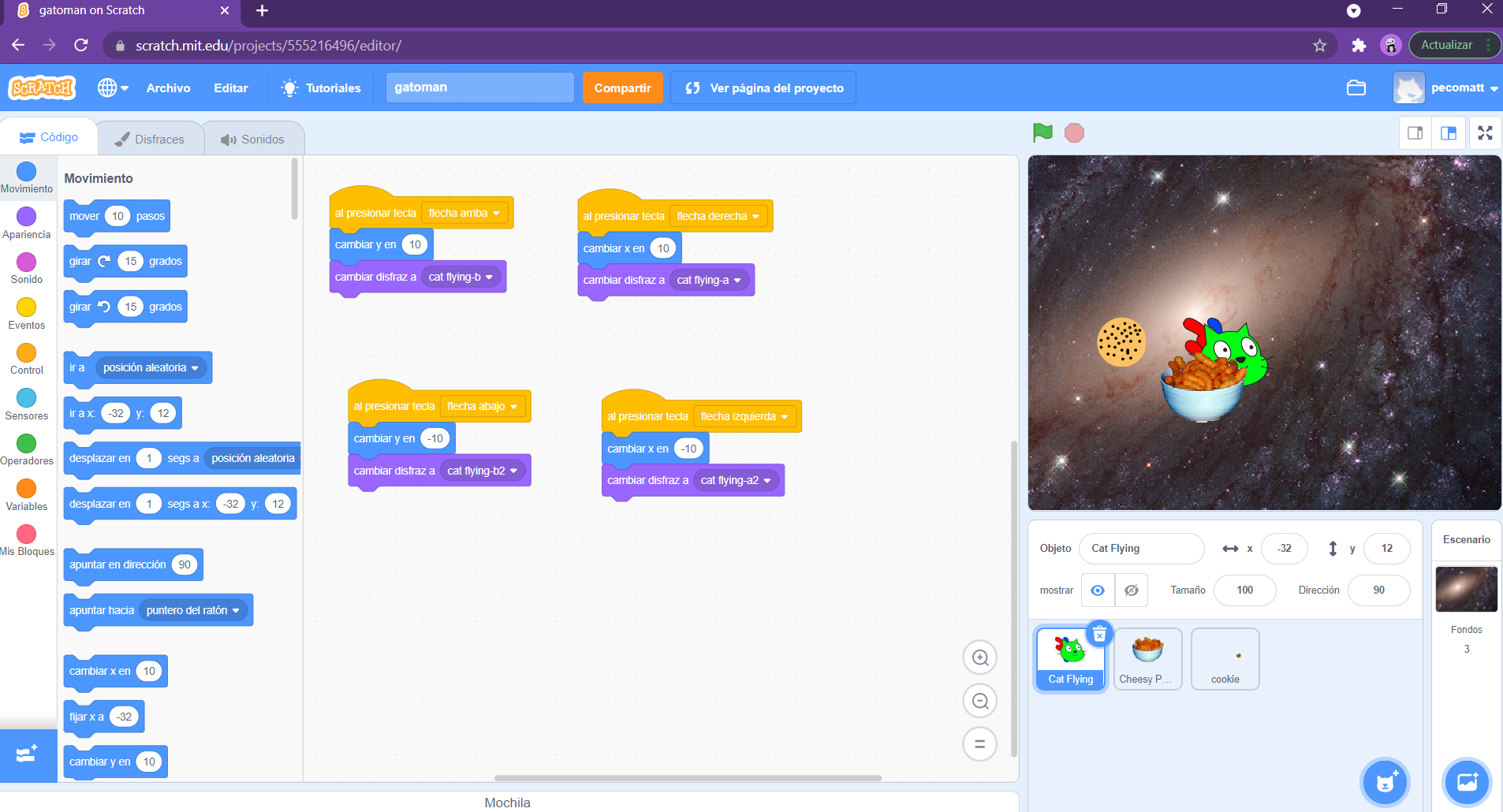Switch to small stage layout
The height and width of the screenshot is (812, 1503).
(x=1415, y=133)
